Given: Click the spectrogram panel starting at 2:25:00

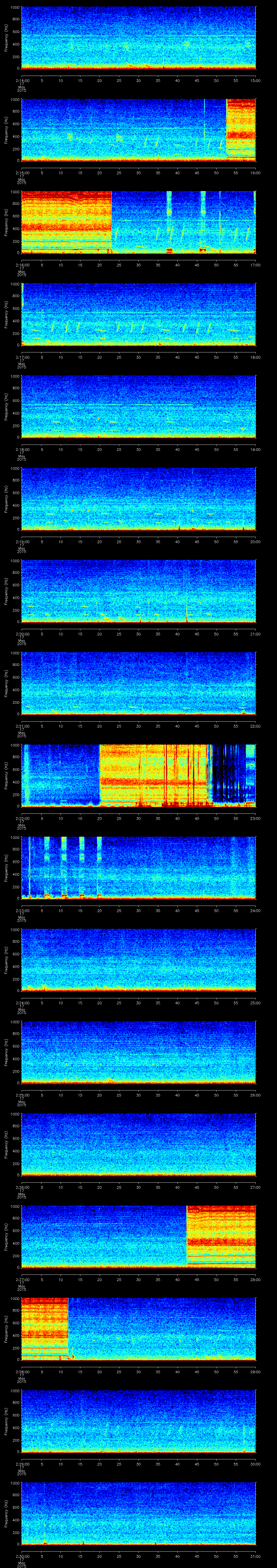Looking at the screenshot, I should tap(139, 1052).
